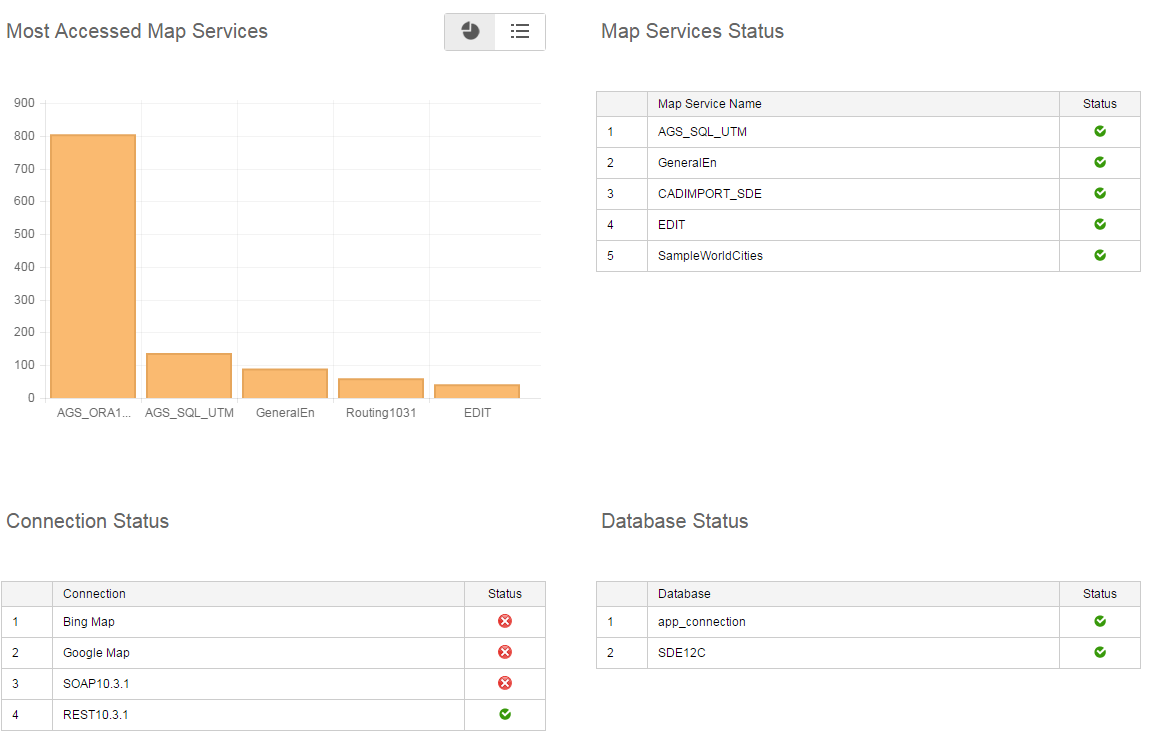The width and height of the screenshot is (1156, 742).
Task: Click the SDE12C database status icon
Action: coord(1099,652)
